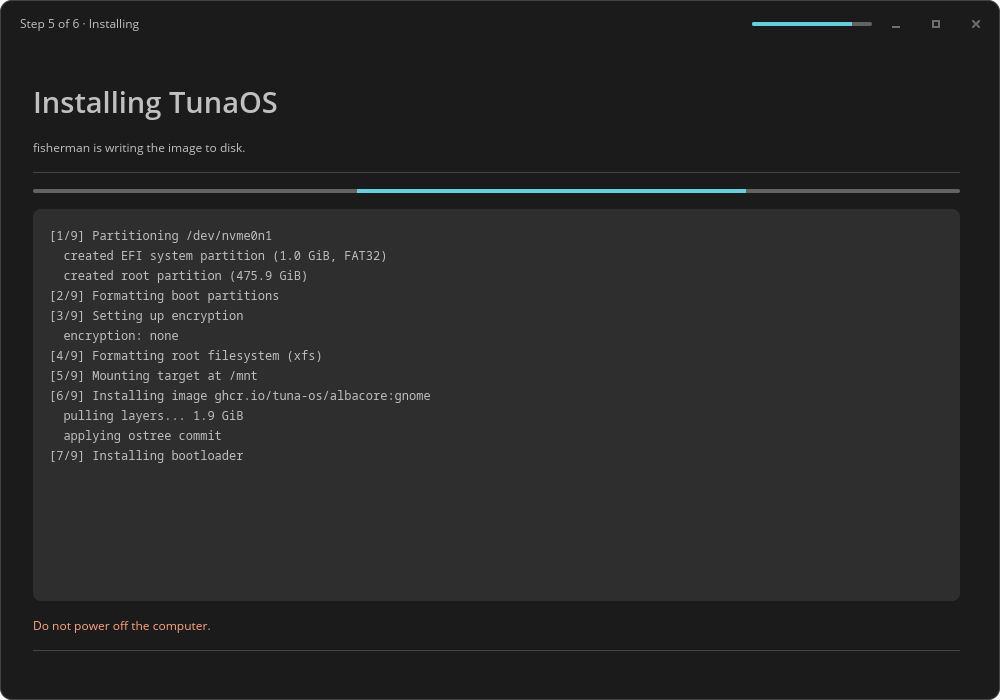Click the installation progress bar under the heading
1000x700 pixels.
pos(496,191)
